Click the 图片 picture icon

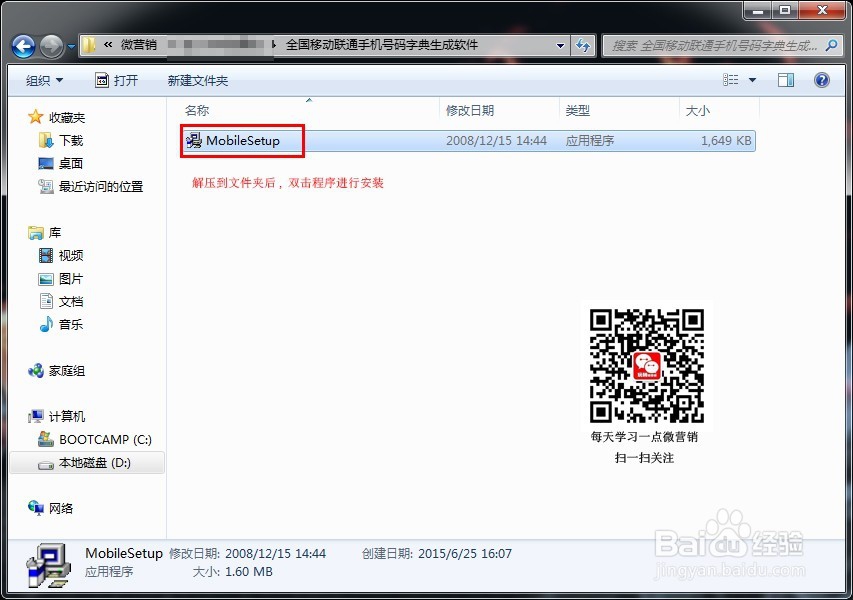[x=46, y=279]
